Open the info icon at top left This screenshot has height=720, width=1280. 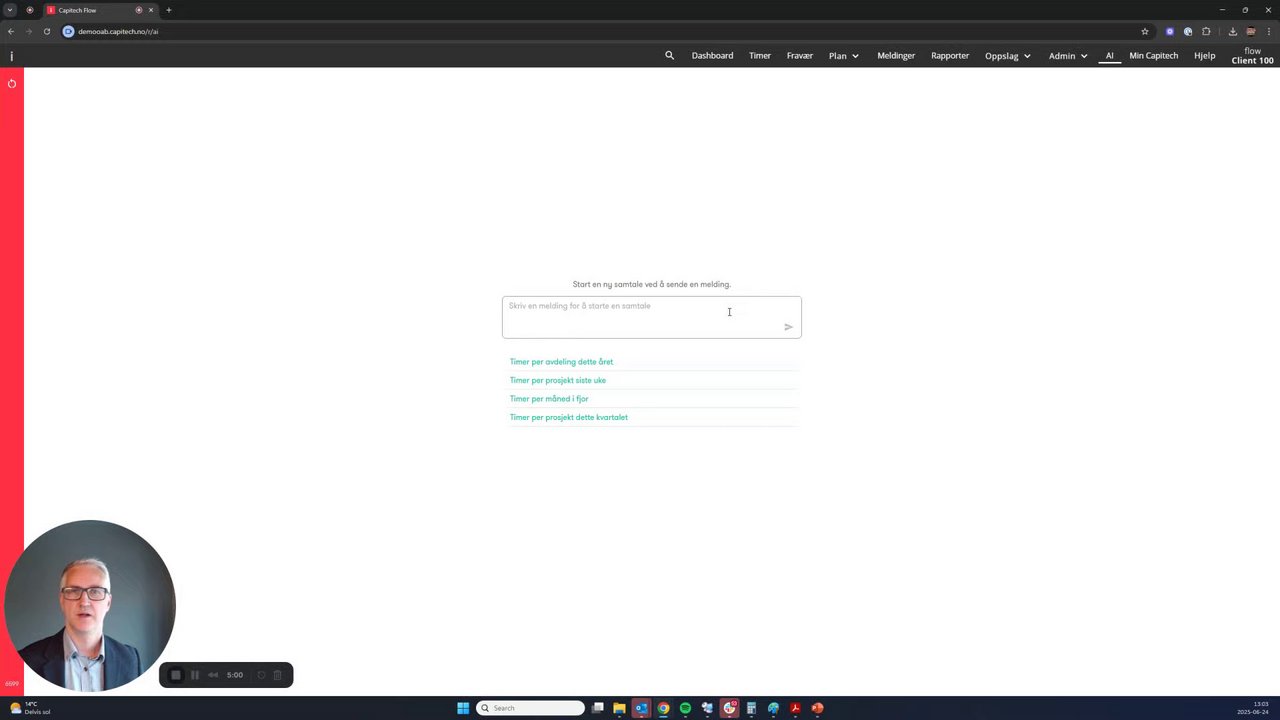pos(12,56)
